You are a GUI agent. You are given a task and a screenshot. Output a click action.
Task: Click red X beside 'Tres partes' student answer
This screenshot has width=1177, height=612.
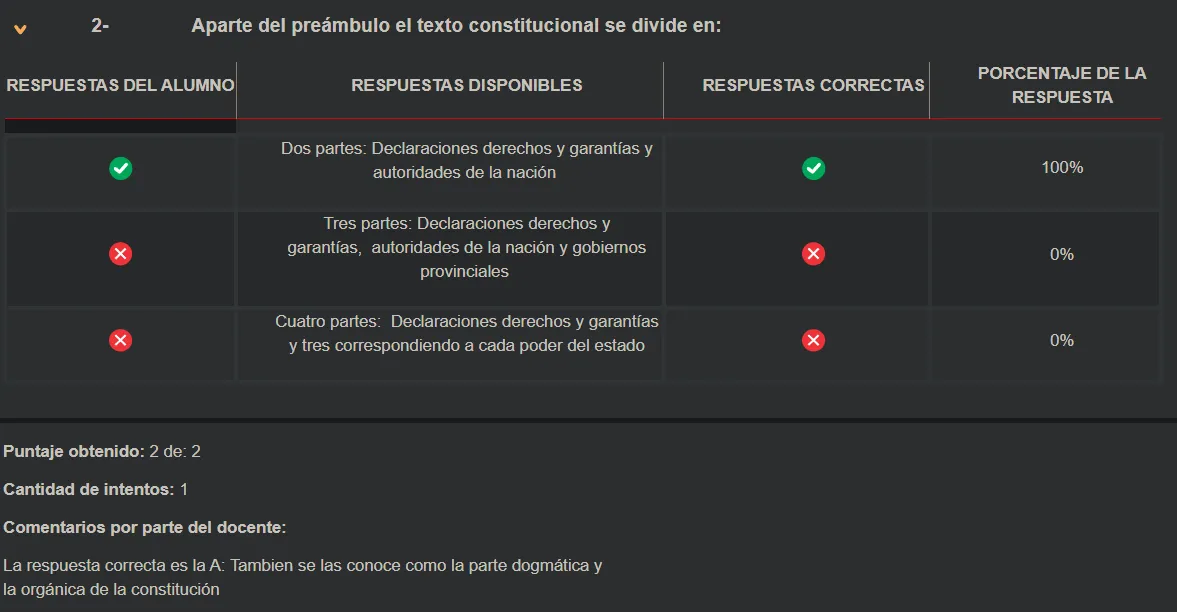pyautogui.click(x=120, y=254)
